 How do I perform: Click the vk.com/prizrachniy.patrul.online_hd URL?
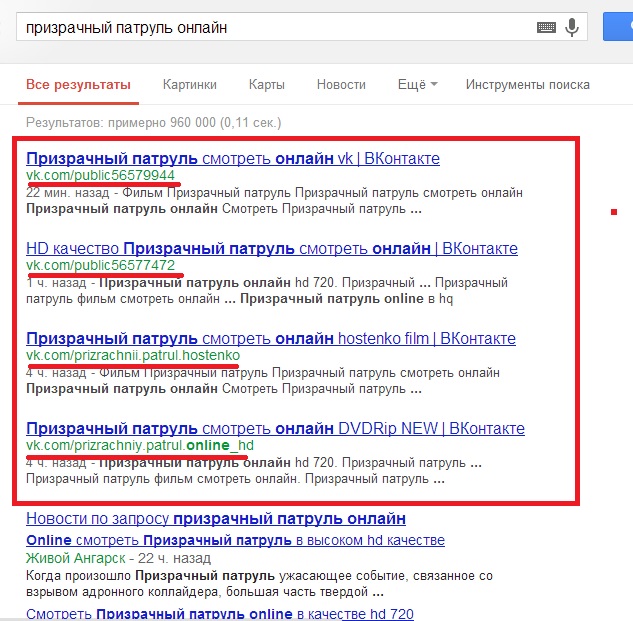click(139, 445)
